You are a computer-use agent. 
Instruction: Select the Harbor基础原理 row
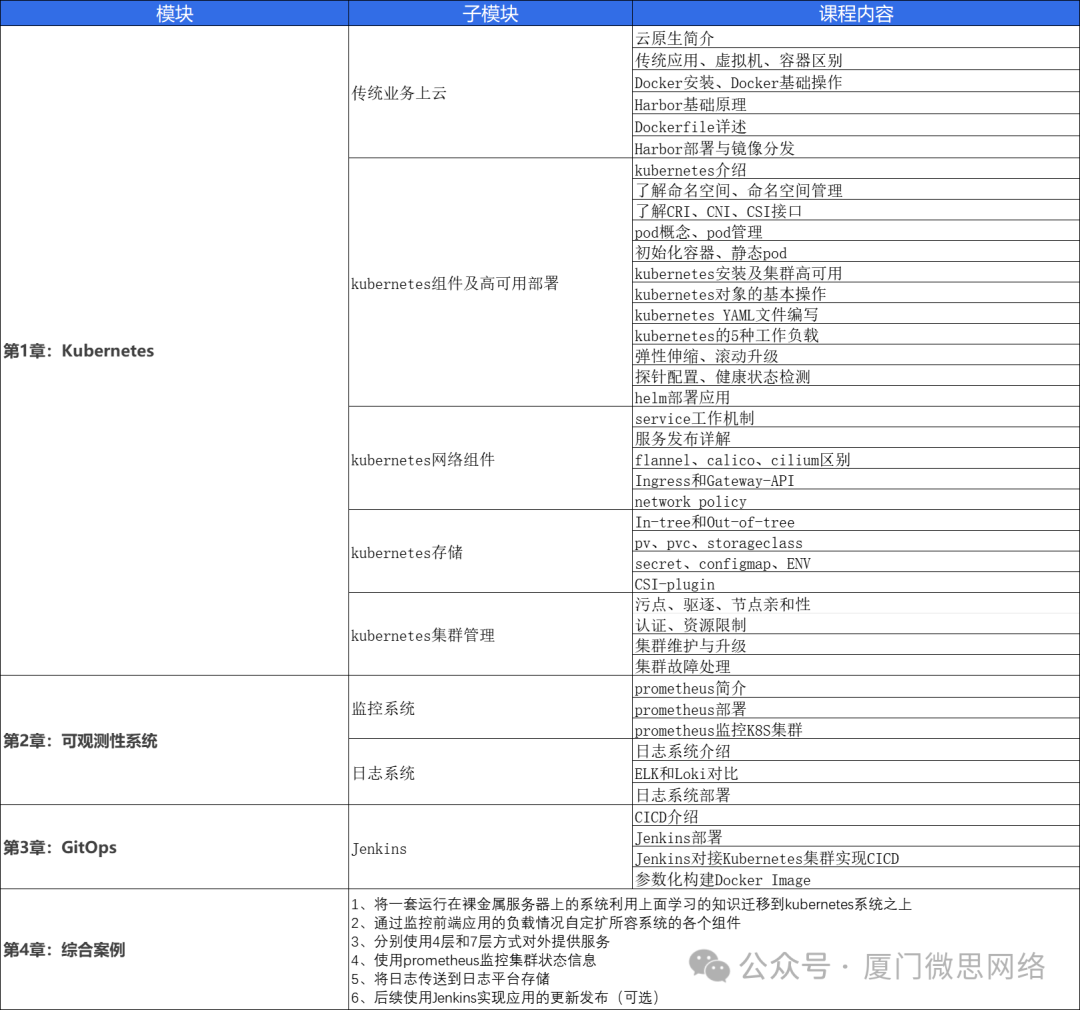pos(855,103)
